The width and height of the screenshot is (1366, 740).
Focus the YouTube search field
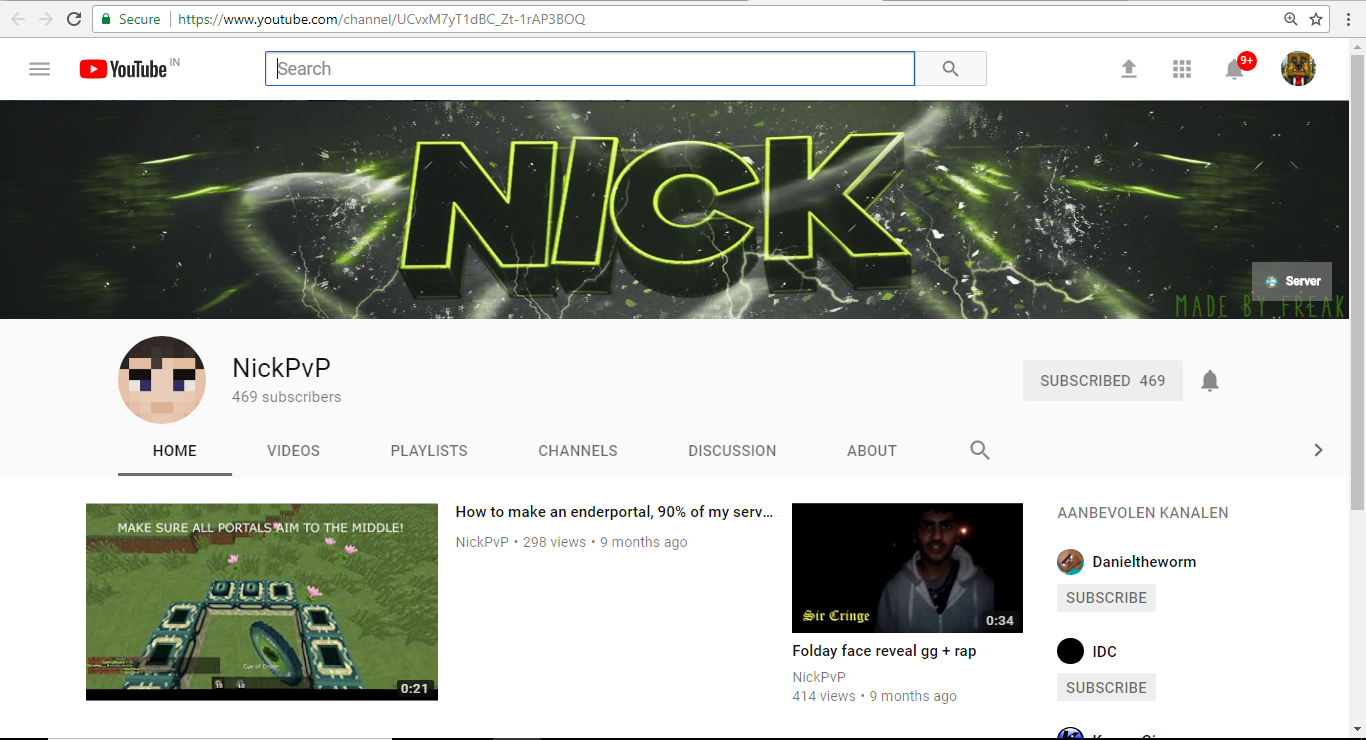(590, 69)
